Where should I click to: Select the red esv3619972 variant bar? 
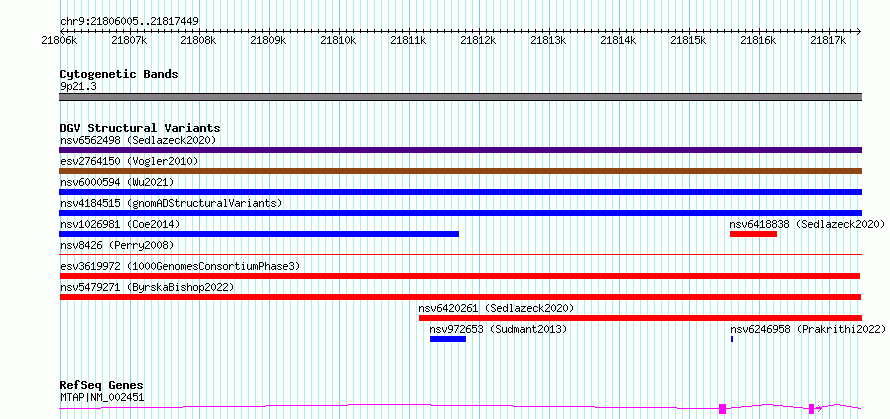click(x=460, y=276)
